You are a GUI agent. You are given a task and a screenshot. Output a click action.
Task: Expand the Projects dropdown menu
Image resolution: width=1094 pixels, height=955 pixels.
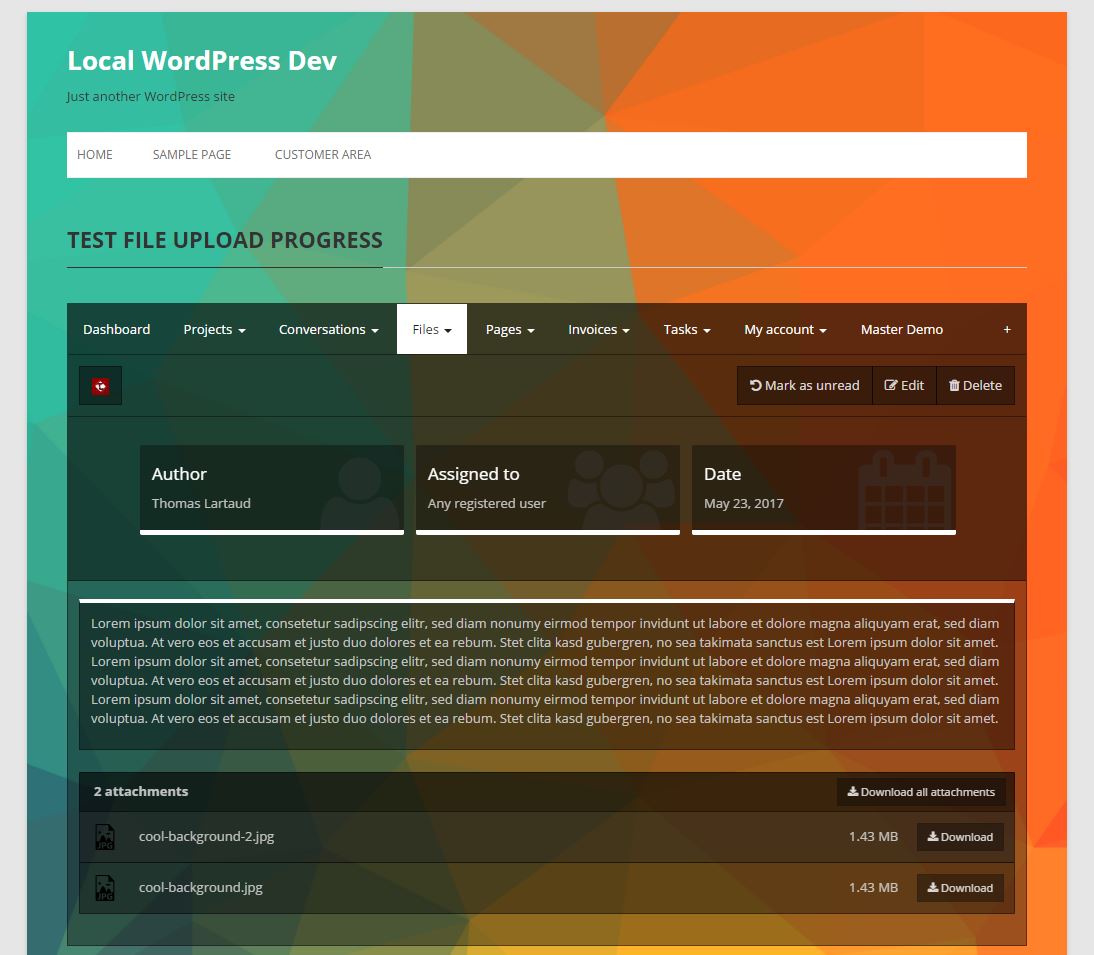click(214, 329)
